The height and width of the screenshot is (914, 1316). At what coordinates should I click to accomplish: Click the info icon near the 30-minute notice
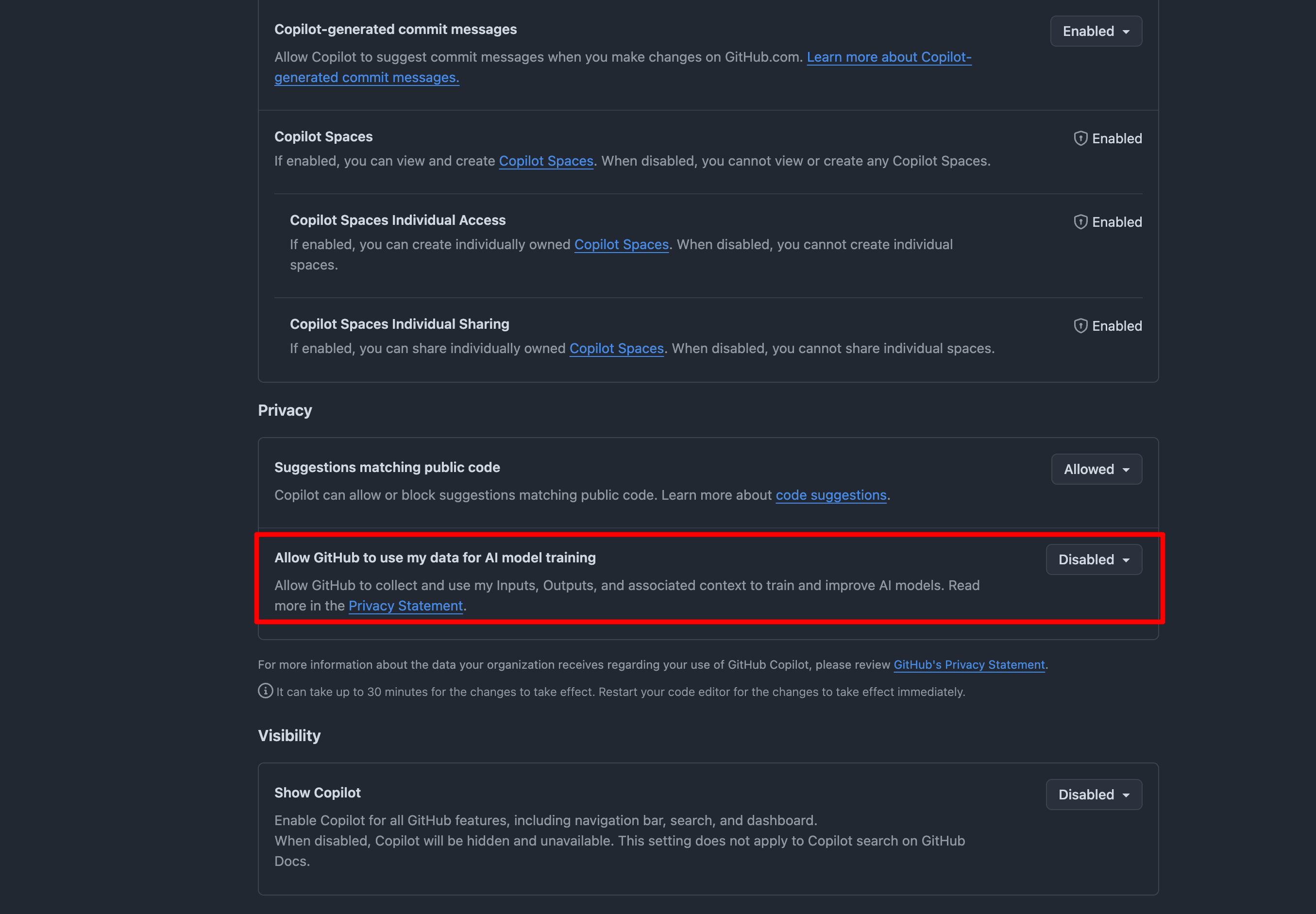coord(265,691)
